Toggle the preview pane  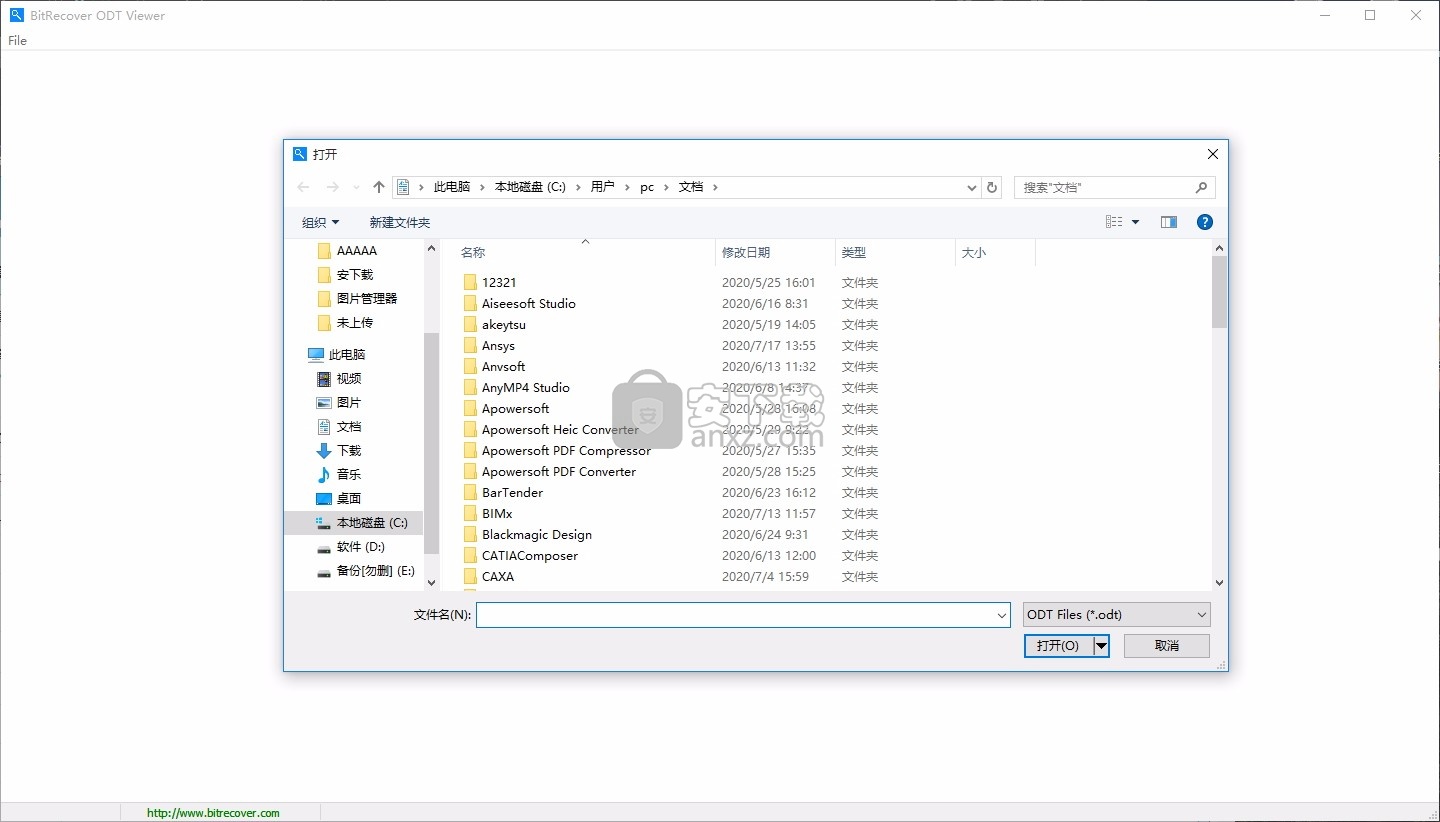[1168, 222]
